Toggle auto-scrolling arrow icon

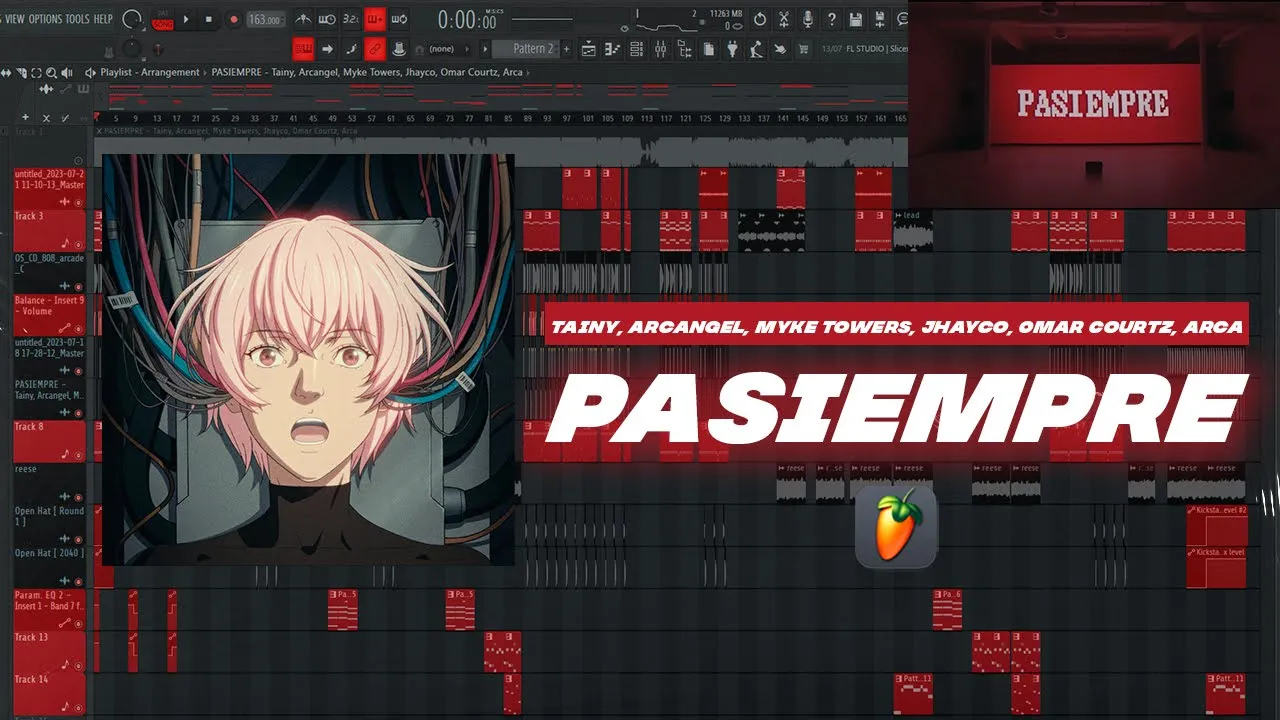click(328, 48)
